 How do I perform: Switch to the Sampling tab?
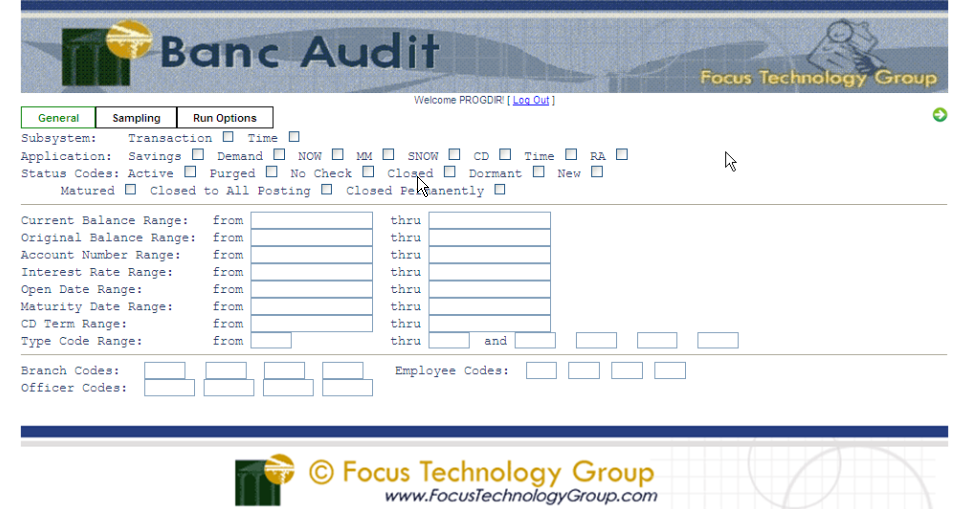(x=136, y=118)
